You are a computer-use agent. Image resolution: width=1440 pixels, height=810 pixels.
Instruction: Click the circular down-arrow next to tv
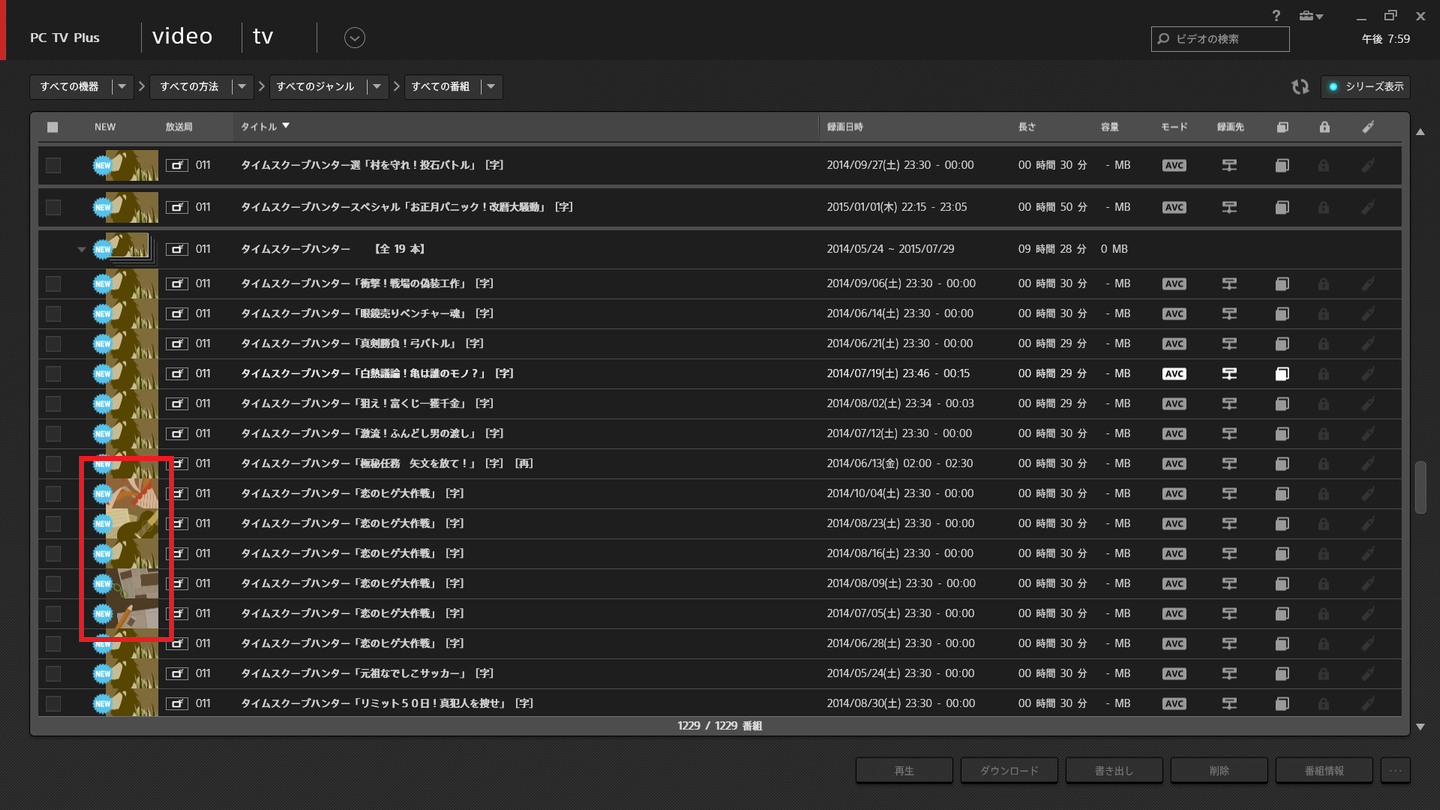[354, 38]
